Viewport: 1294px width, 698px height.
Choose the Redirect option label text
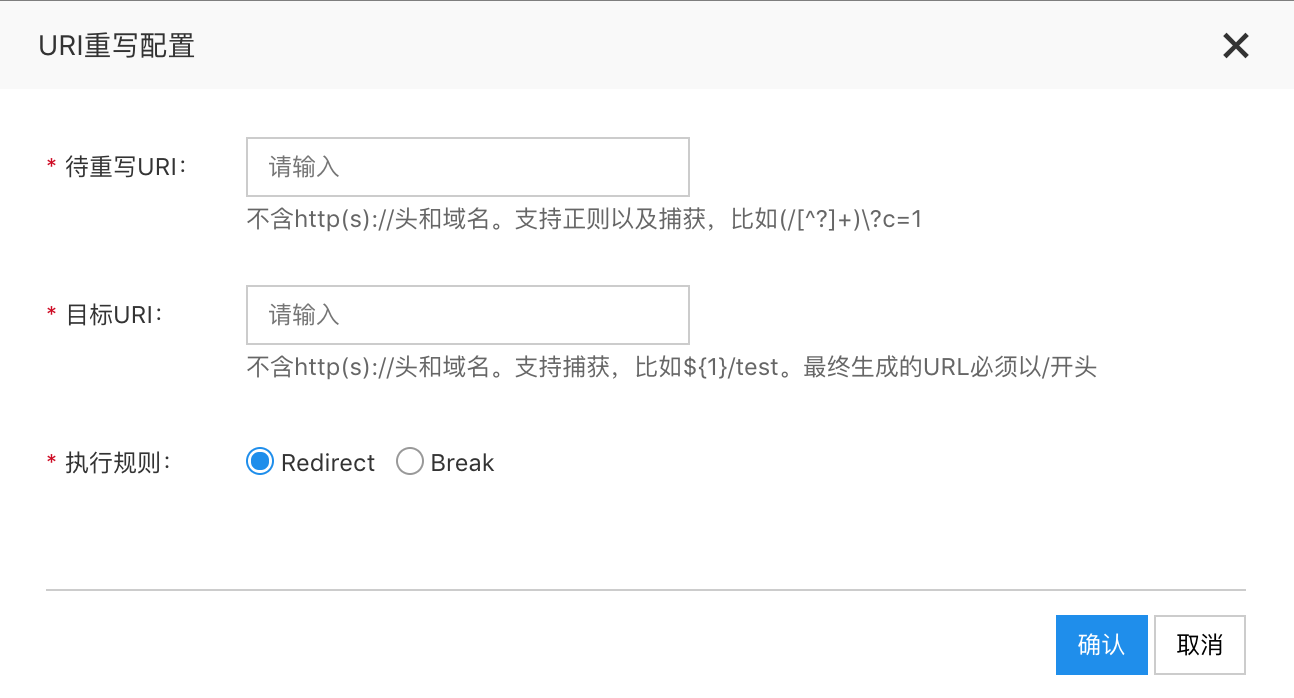coord(328,463)
